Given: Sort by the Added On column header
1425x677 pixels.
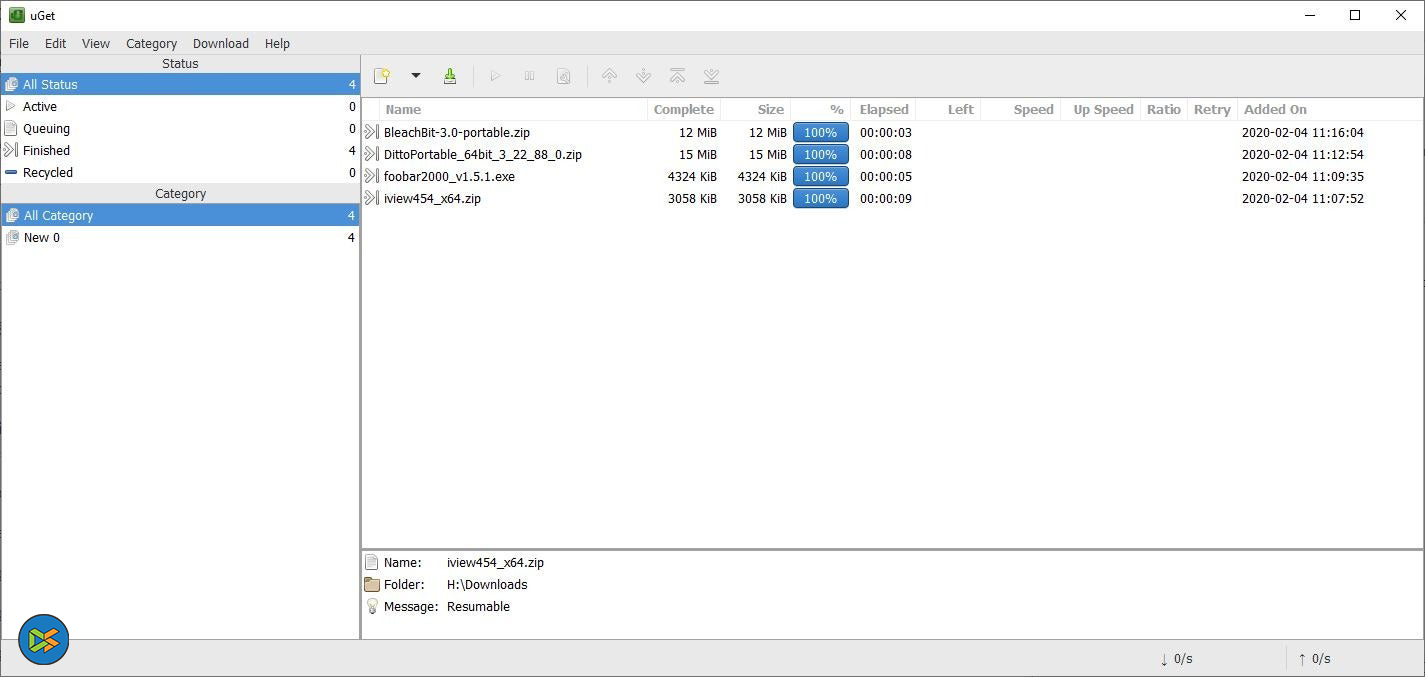Looking at the screenshot, I should [x=1329, y=109].
